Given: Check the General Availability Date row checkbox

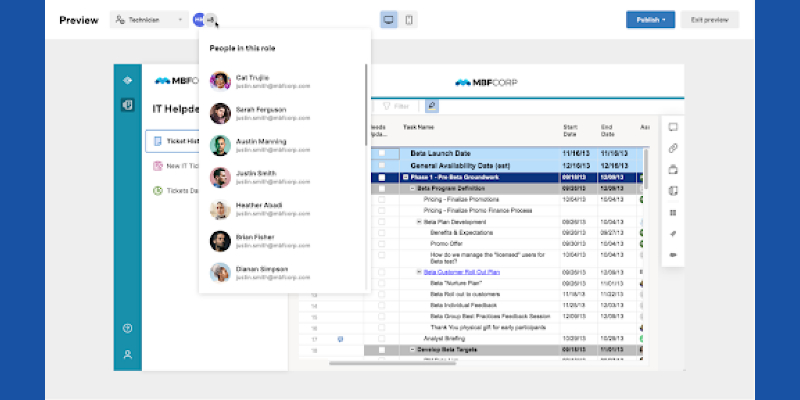Looking at the screenshot, I should [x=381, y=165].
